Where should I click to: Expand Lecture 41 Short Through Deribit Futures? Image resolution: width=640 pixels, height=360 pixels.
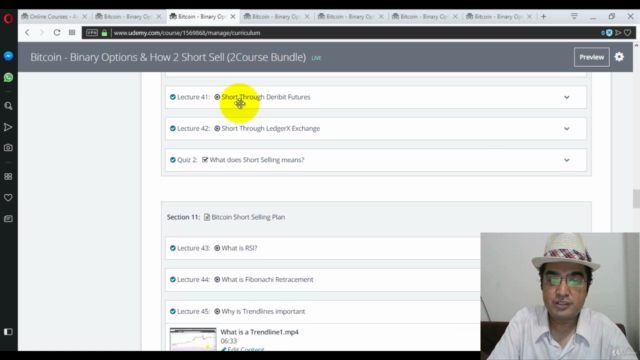click(x=567, y=97)
